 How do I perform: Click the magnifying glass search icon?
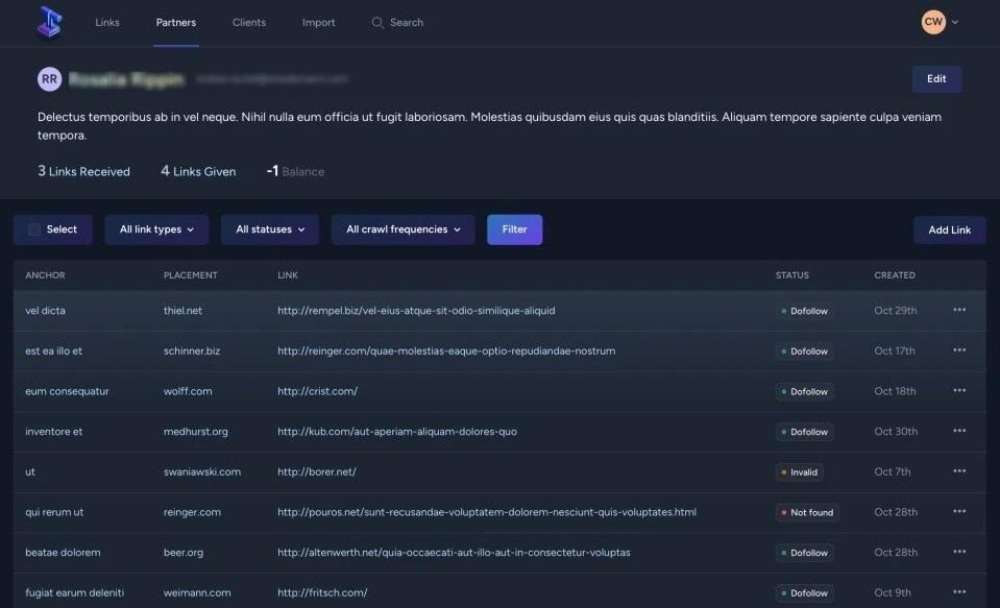pyautogui.click(x=377, y=22)
